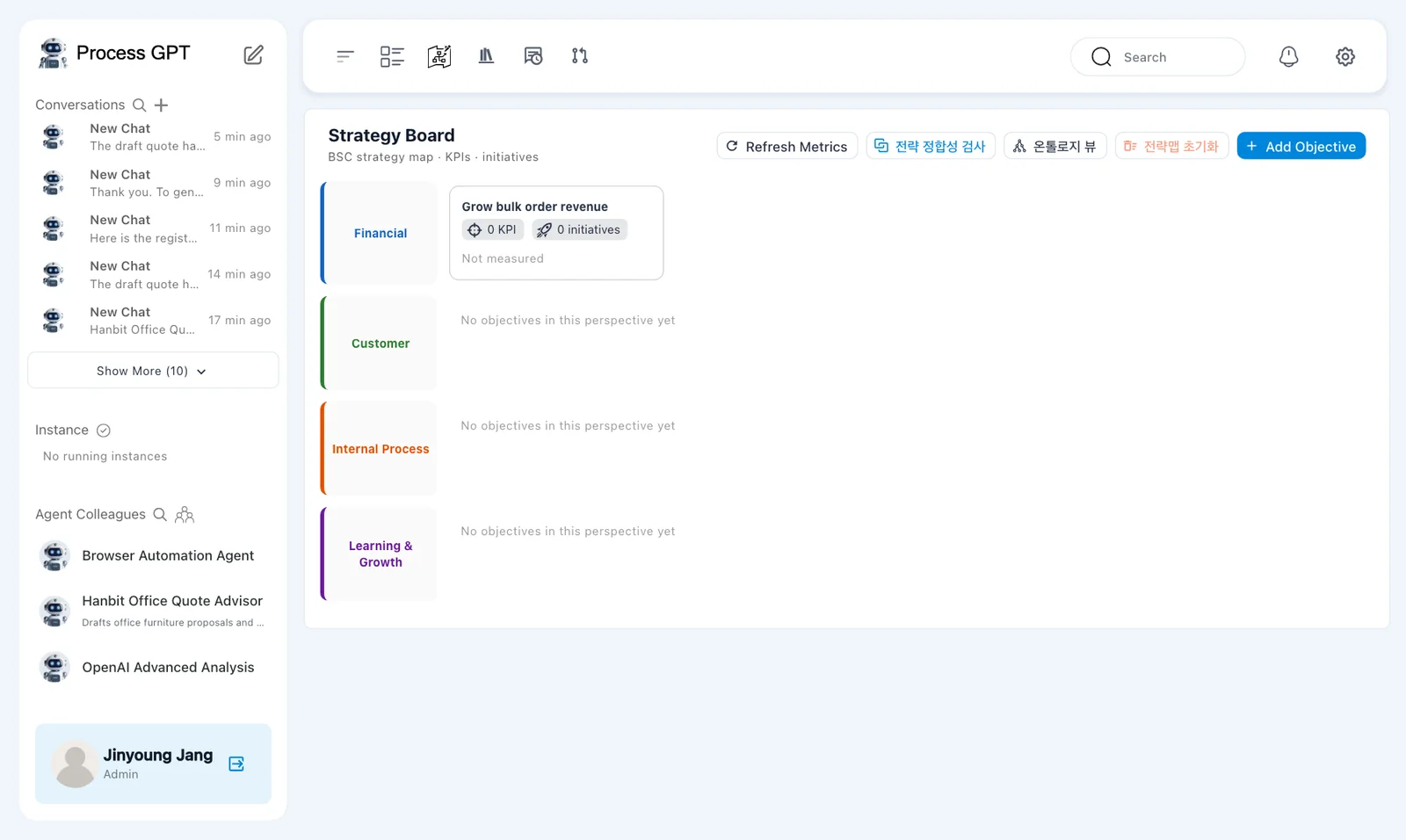Viewport: 1406px width, 840px height.
Task: Open the scheduled board toolbar icon
Action: point(533,56)
